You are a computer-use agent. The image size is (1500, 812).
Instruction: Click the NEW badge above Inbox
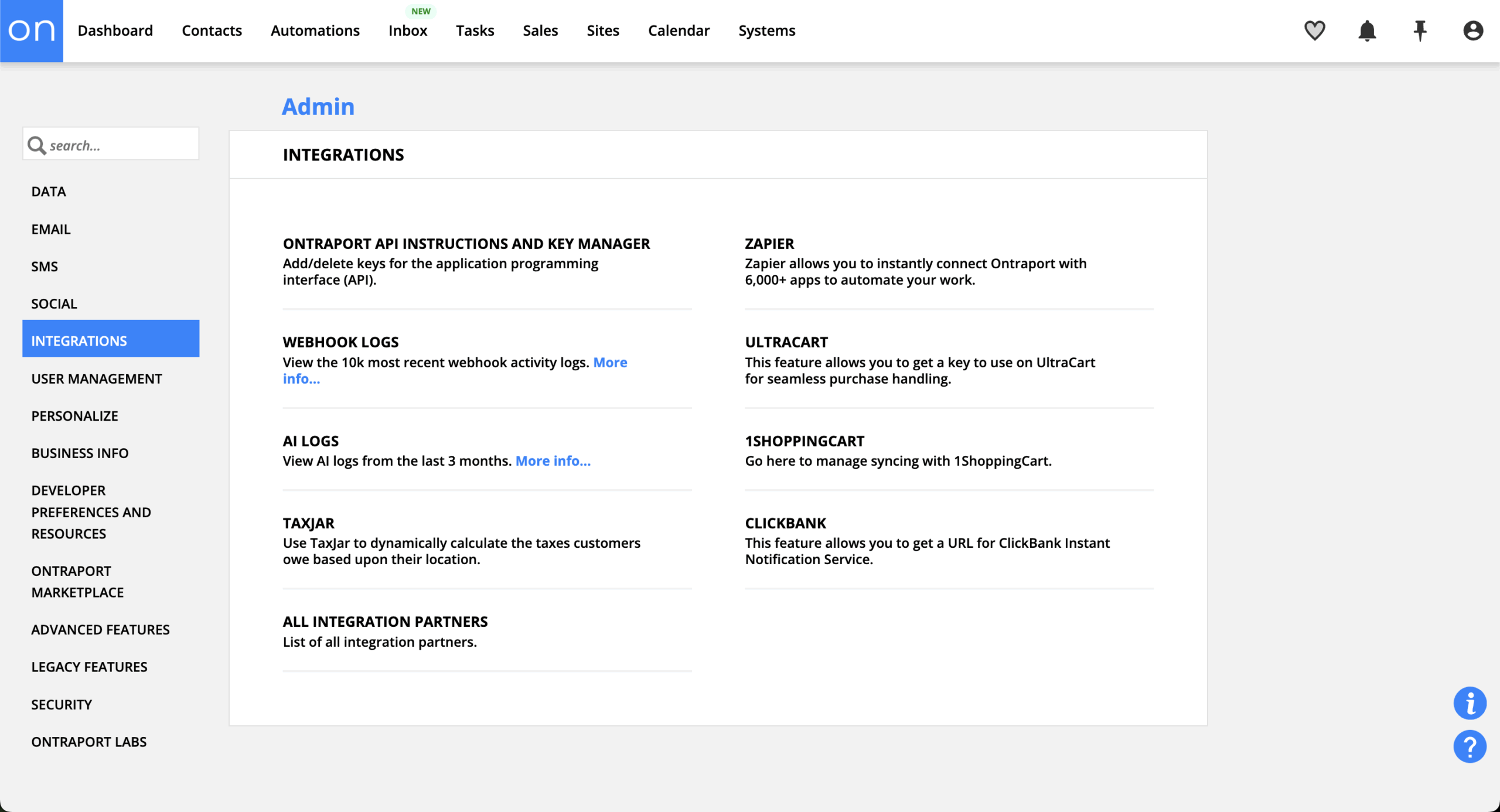421,11
